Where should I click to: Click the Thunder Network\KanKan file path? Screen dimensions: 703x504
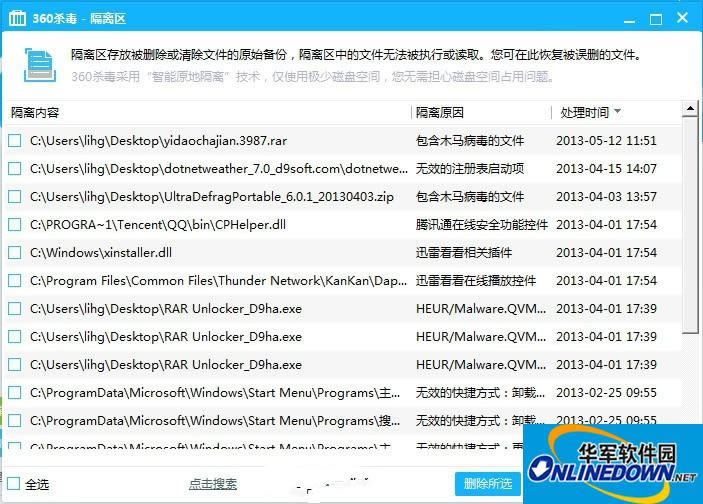pyautogui.click(x=218, y=281)
